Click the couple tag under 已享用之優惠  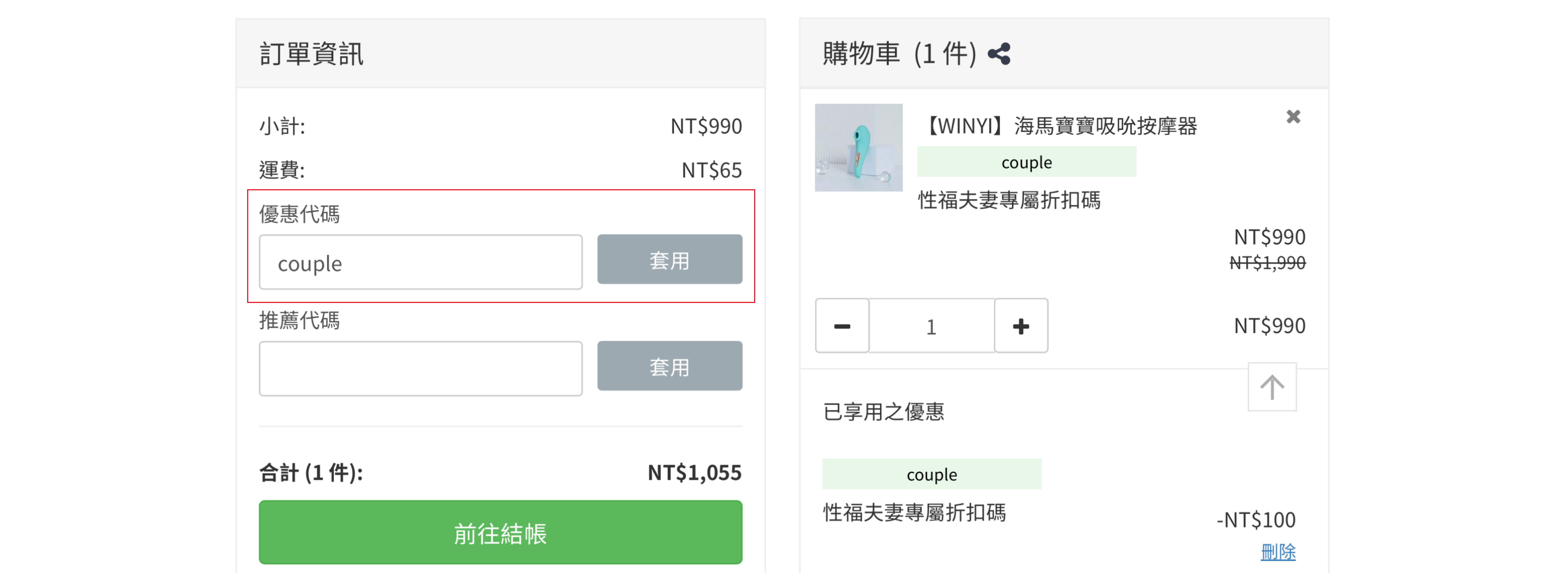[931, 474]
